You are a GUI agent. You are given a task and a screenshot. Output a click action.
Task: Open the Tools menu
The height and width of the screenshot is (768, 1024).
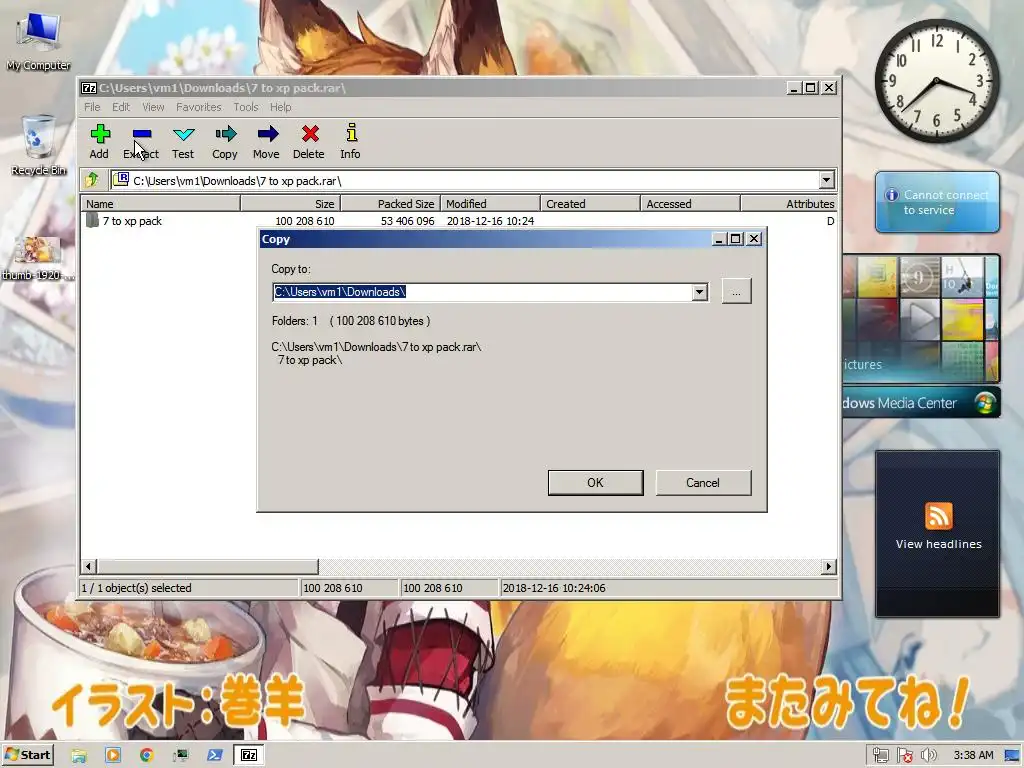coord(246,107)
